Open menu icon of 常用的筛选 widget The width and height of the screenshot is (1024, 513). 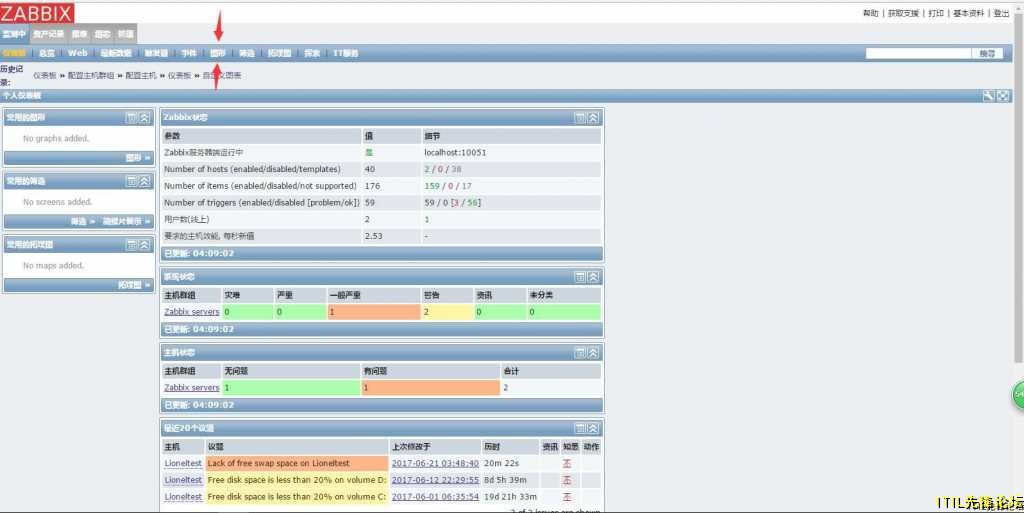click(131, 181)
